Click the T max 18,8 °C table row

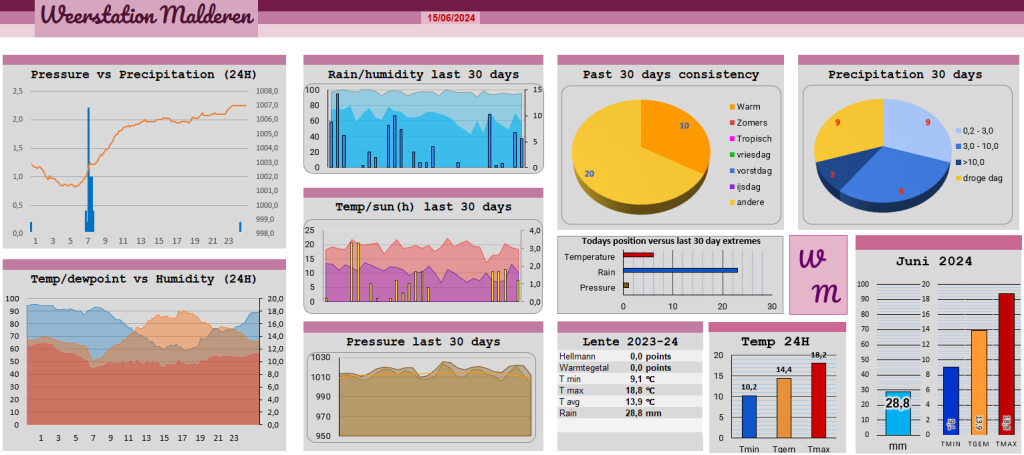629,390
